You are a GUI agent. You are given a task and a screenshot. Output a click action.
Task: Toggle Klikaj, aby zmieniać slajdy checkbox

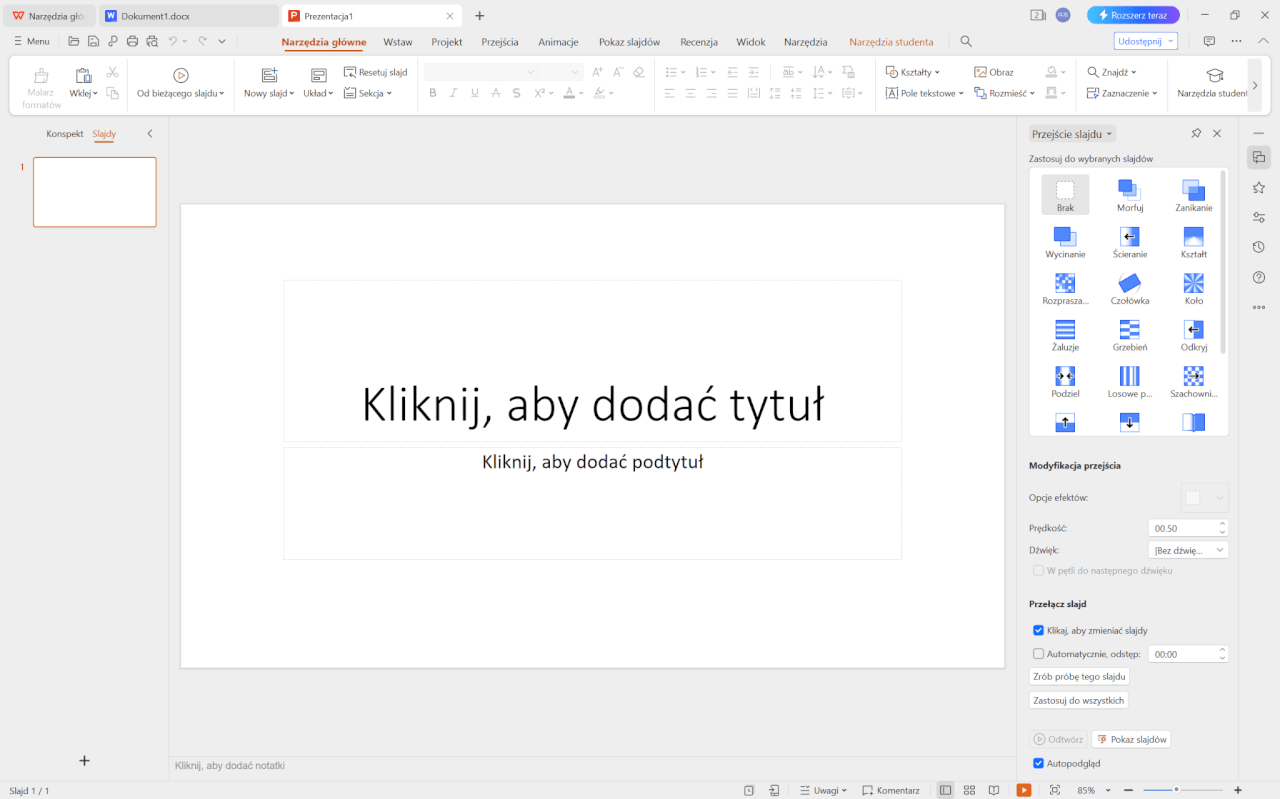click(1038, 630)
